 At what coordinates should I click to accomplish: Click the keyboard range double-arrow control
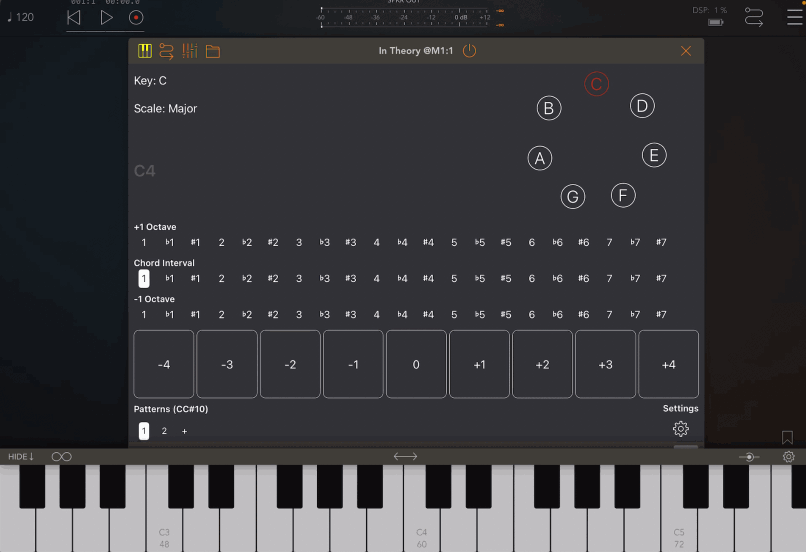click(x=406, y=456)
